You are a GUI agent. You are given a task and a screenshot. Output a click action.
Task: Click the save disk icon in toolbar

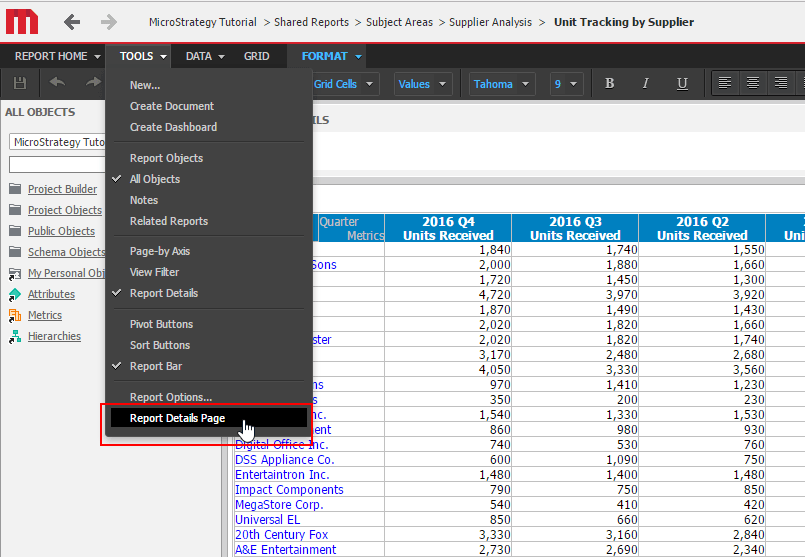tap(20, 84)
